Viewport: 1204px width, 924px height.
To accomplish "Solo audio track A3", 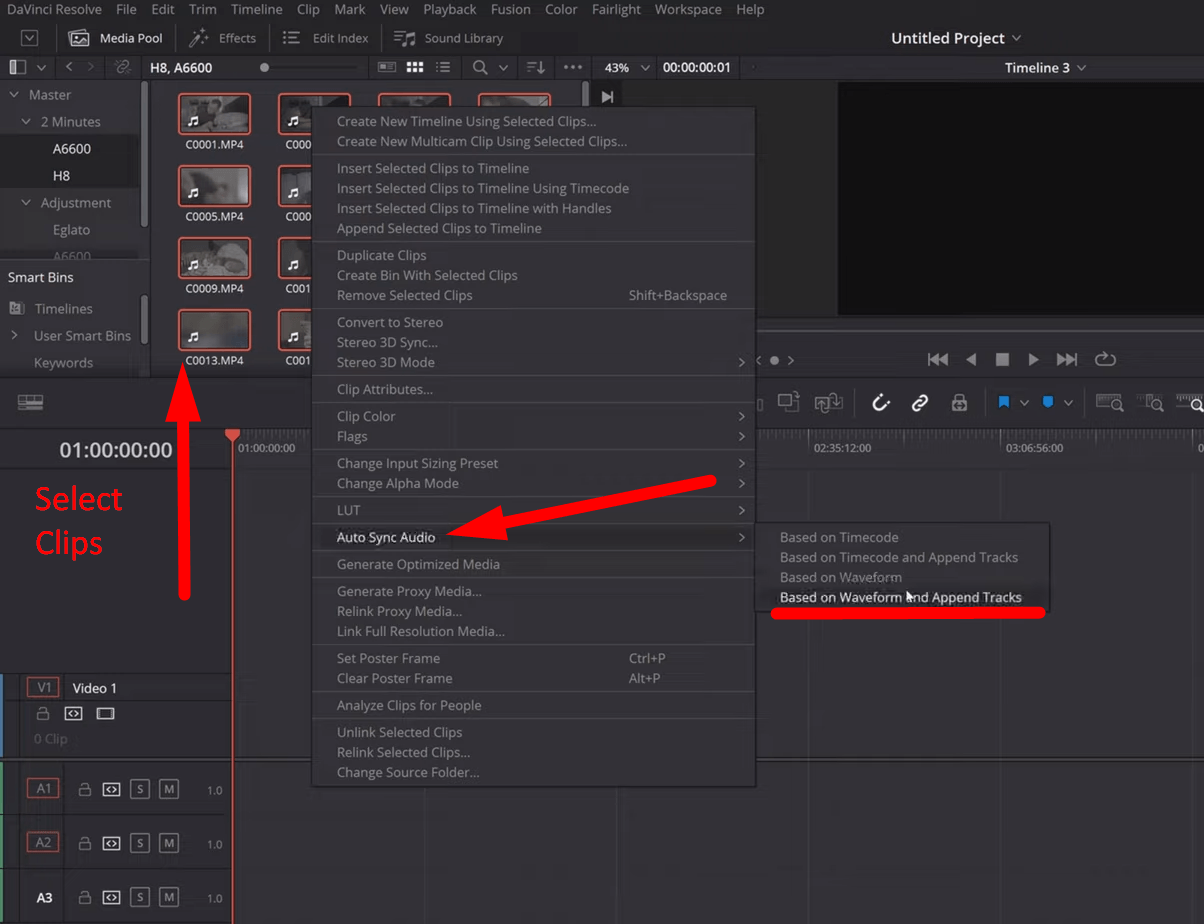I will pos(140,897).
